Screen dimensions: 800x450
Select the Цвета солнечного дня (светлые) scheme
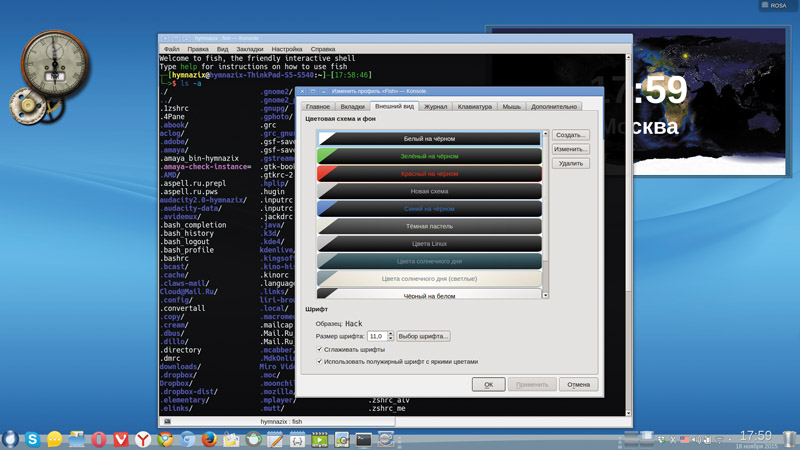[429, 279]
